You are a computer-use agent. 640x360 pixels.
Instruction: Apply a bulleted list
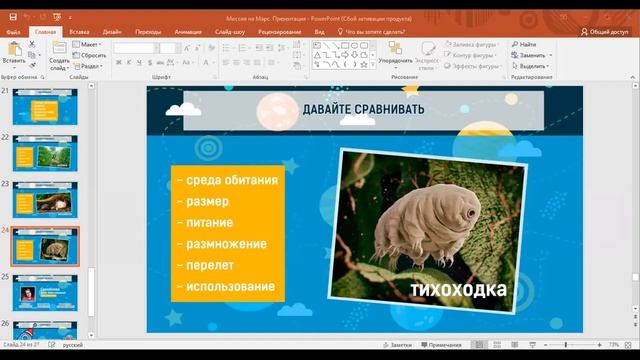click(227, 48)
